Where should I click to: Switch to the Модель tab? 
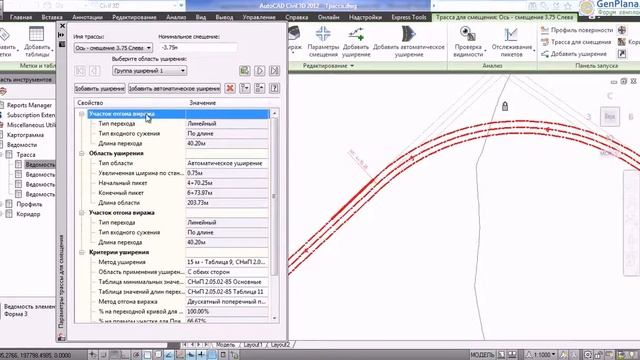(225, 345)
